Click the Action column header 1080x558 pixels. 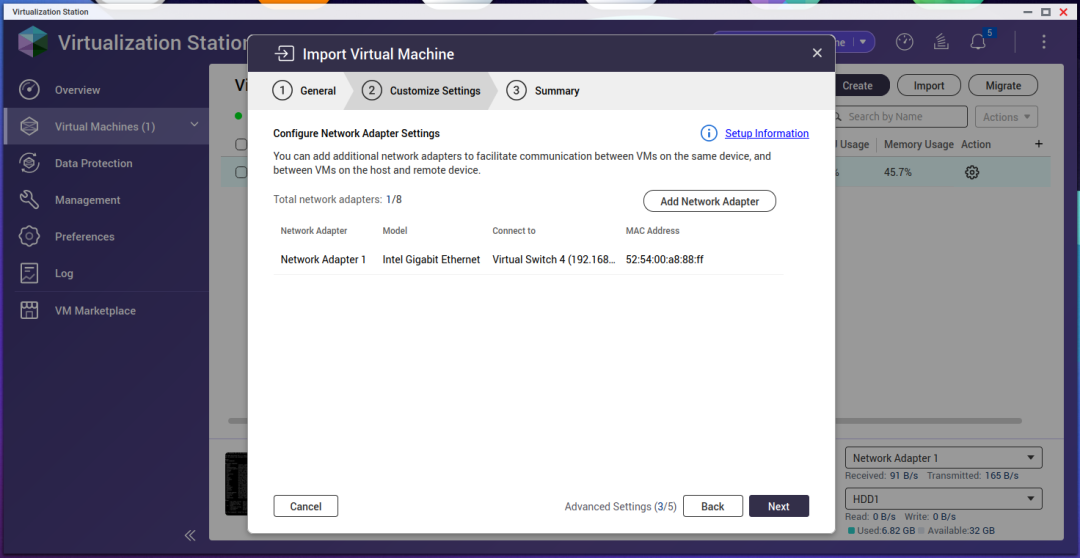[976, 145]
